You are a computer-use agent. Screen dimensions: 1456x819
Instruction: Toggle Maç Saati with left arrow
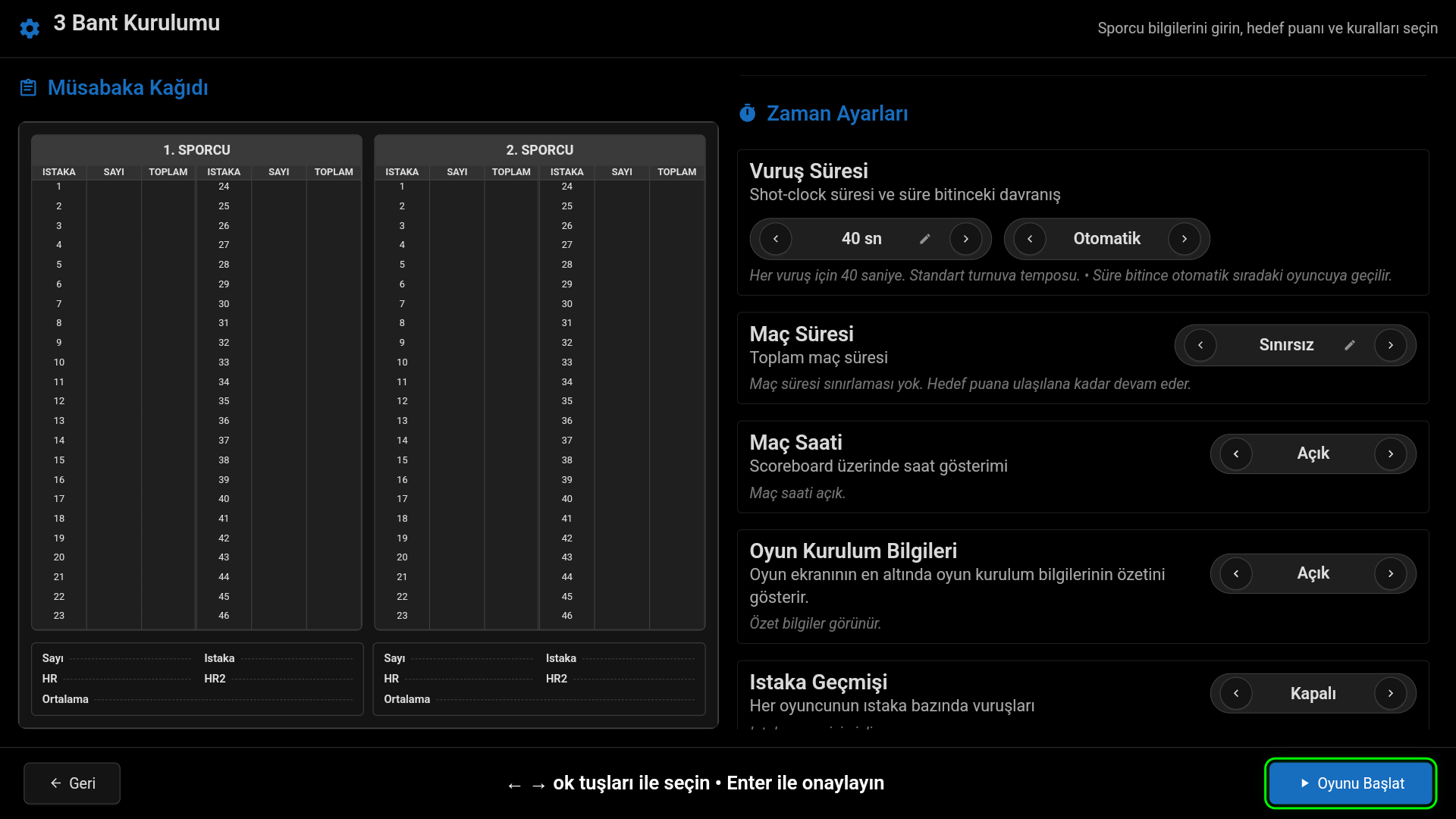click(x=1236, y=453)
